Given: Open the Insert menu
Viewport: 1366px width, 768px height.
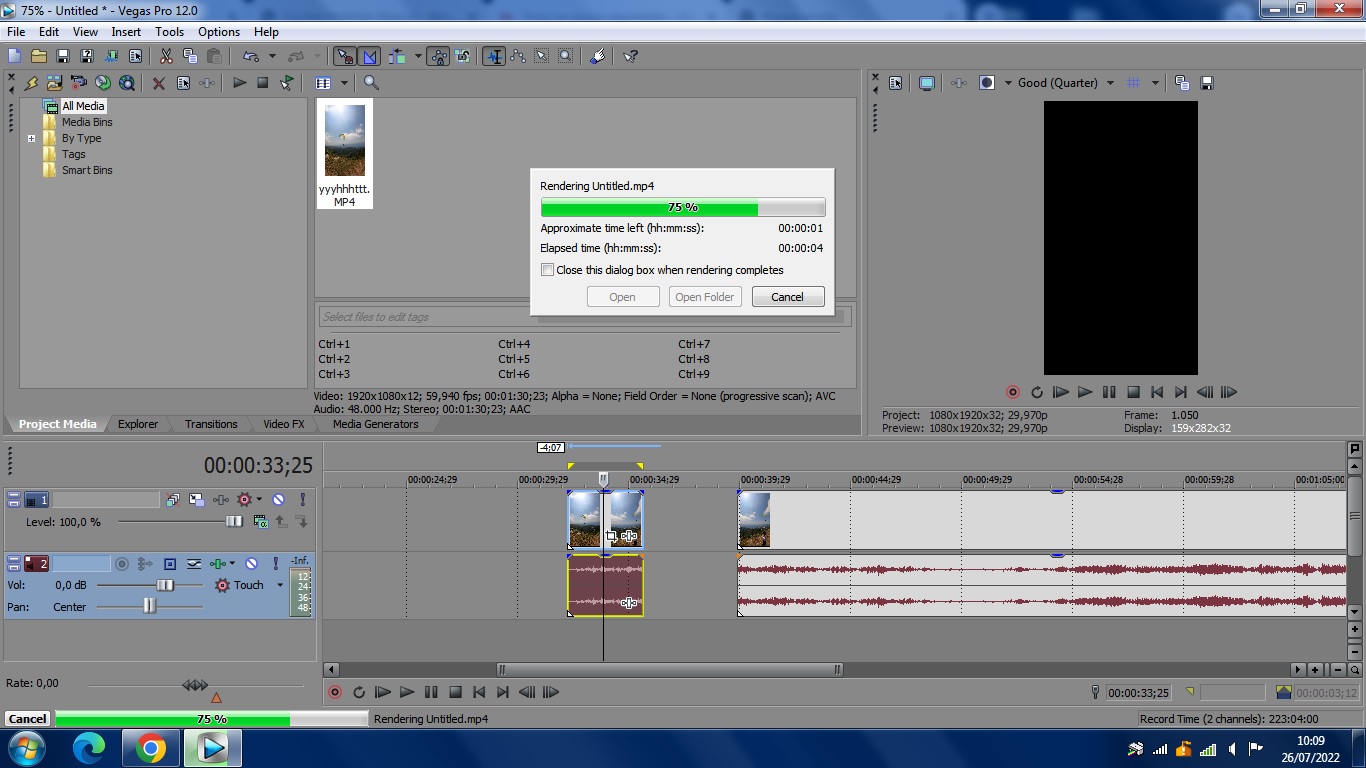Looking at the screenshot, I should pos(126,32).
